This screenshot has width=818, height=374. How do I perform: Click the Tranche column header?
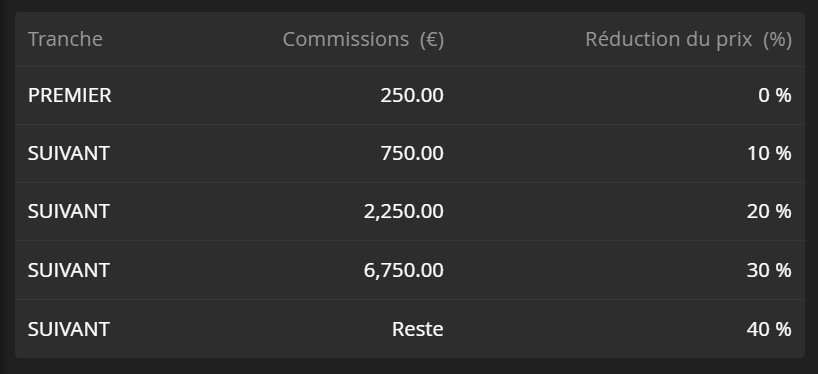tap(65, 39)
